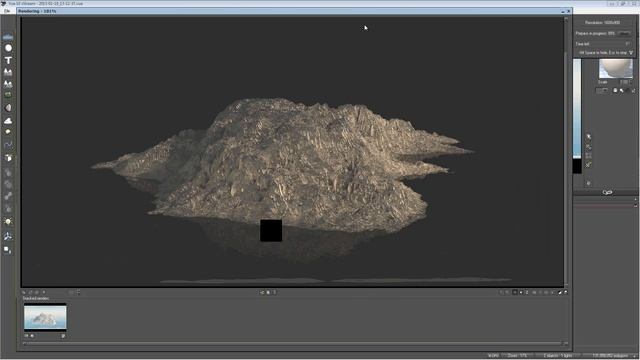Click the black color swatch below gradient
The width and height of the screenshot is (640, 360).
(577, 166)
